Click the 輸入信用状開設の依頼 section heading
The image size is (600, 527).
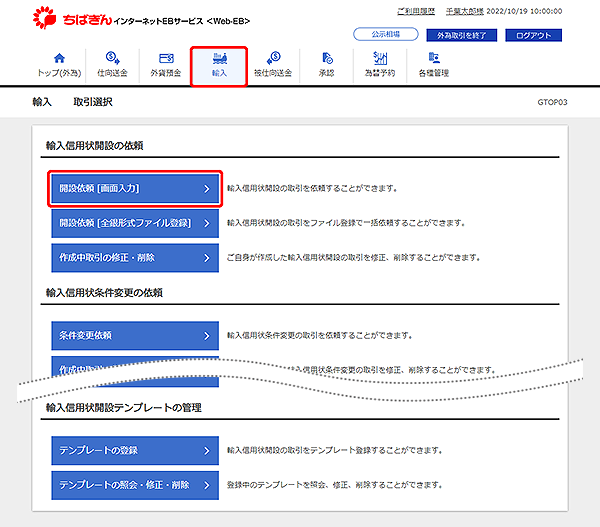tap(95, 145)
